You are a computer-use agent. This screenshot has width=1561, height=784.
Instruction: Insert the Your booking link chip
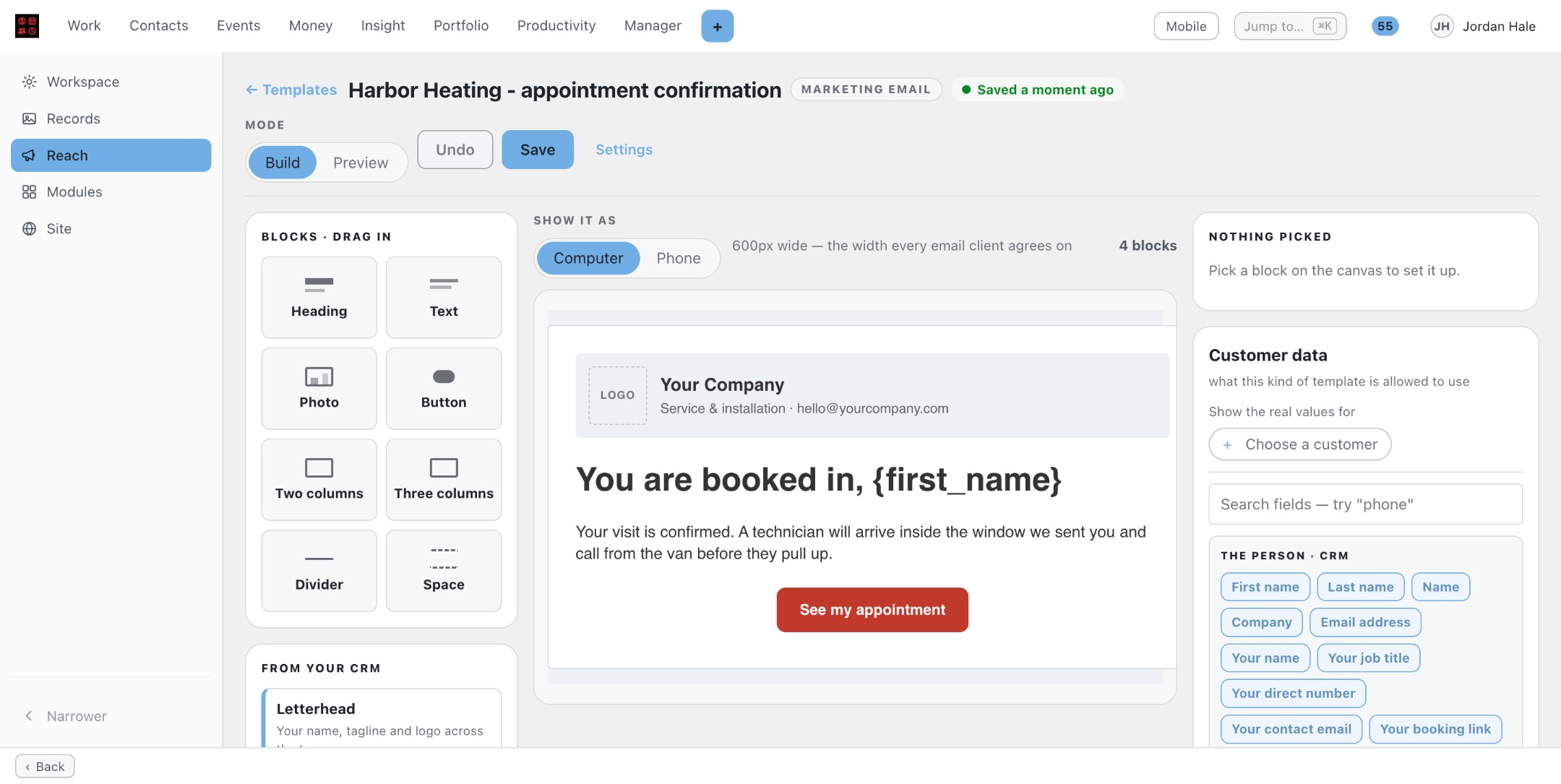tap(1435, 729)
